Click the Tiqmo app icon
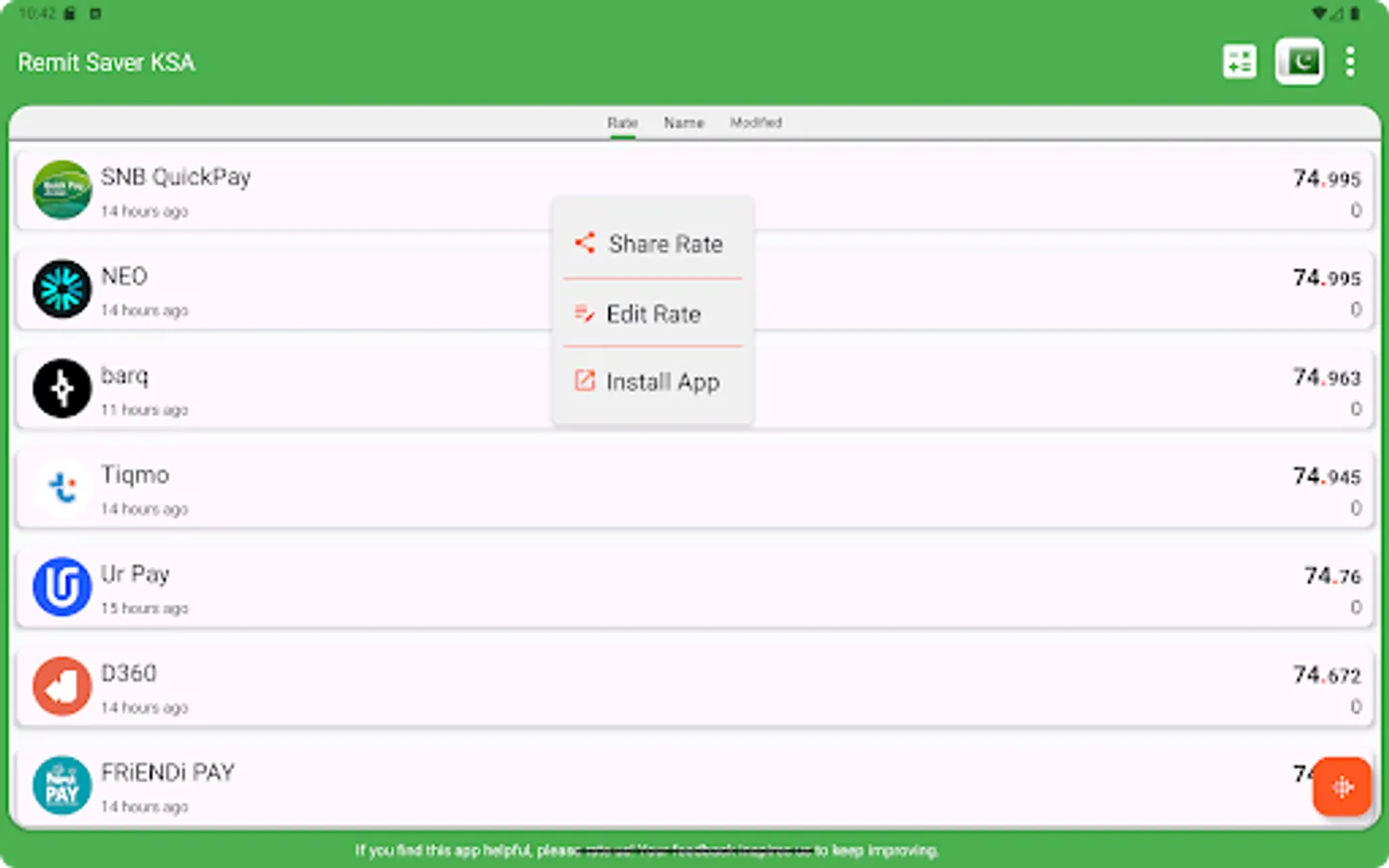This screenshot has width=1389, height=868. click(x=62, y=488)
